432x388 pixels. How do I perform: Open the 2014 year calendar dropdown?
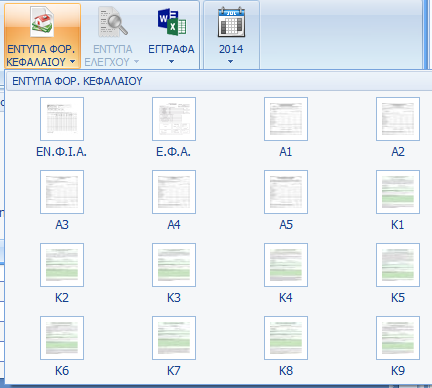click(x=231, y=36)
